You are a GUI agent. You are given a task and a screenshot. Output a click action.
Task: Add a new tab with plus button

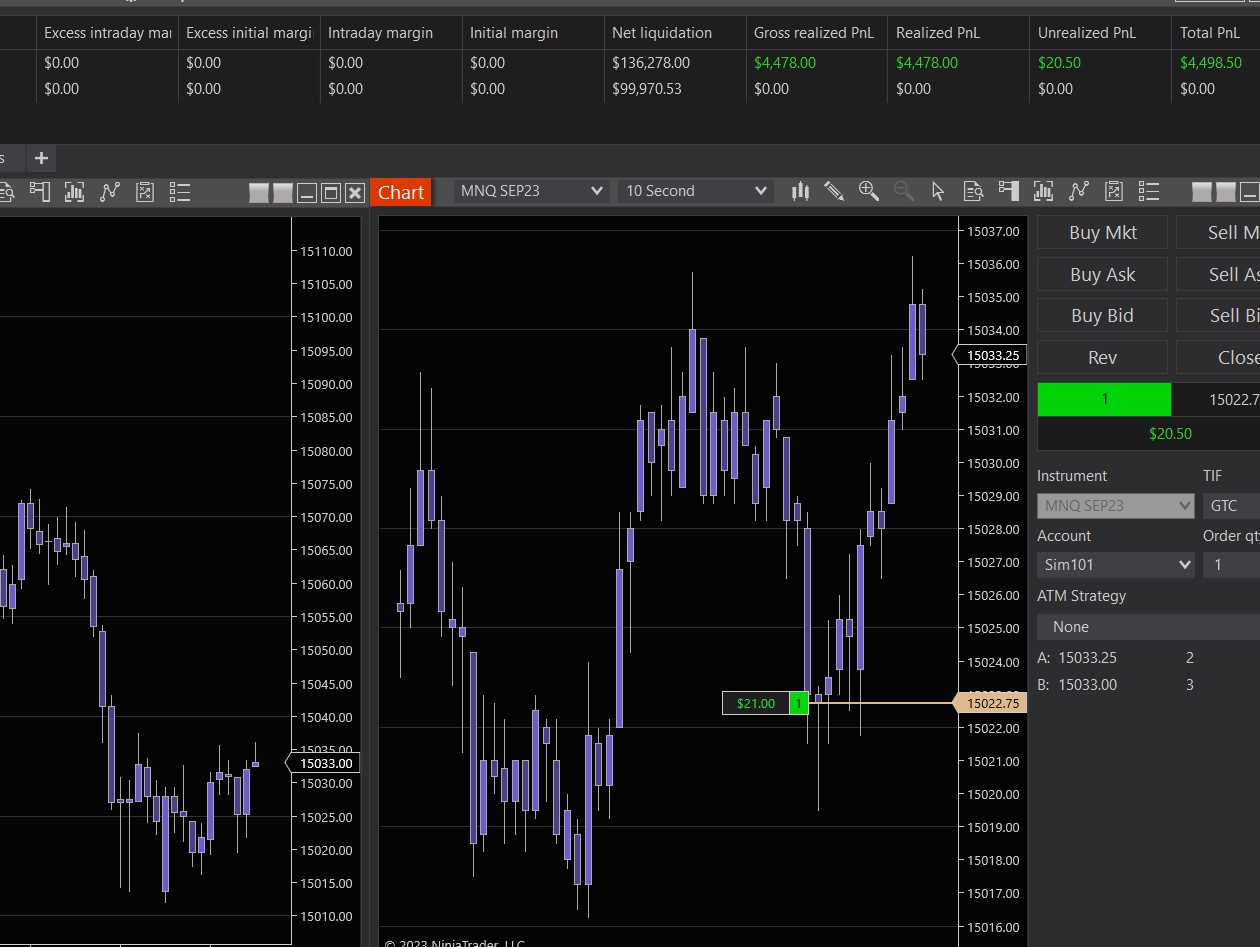coord(41,158)
